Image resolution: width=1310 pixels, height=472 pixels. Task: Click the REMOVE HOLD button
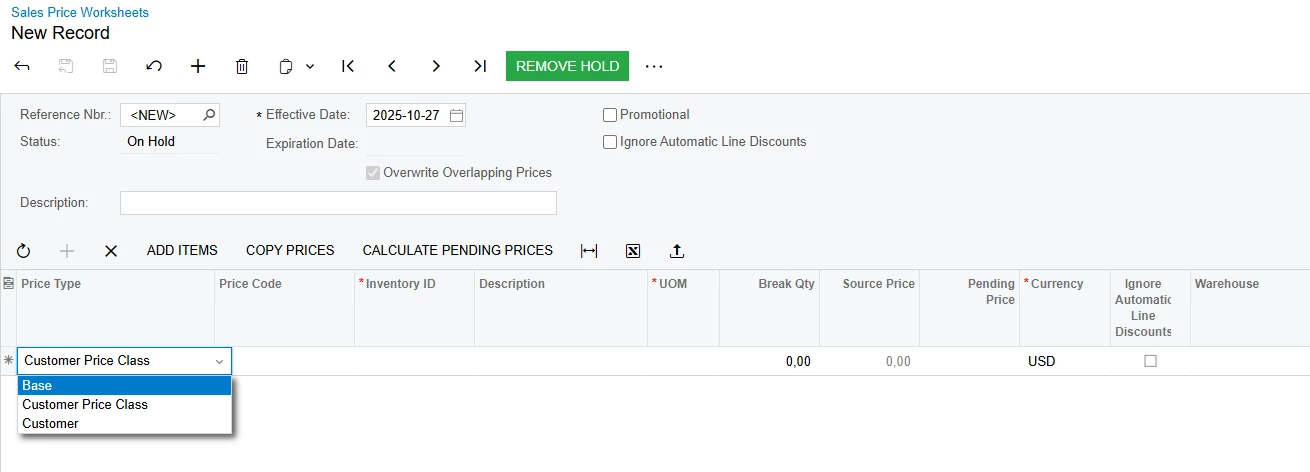click(x=567, y=66)
